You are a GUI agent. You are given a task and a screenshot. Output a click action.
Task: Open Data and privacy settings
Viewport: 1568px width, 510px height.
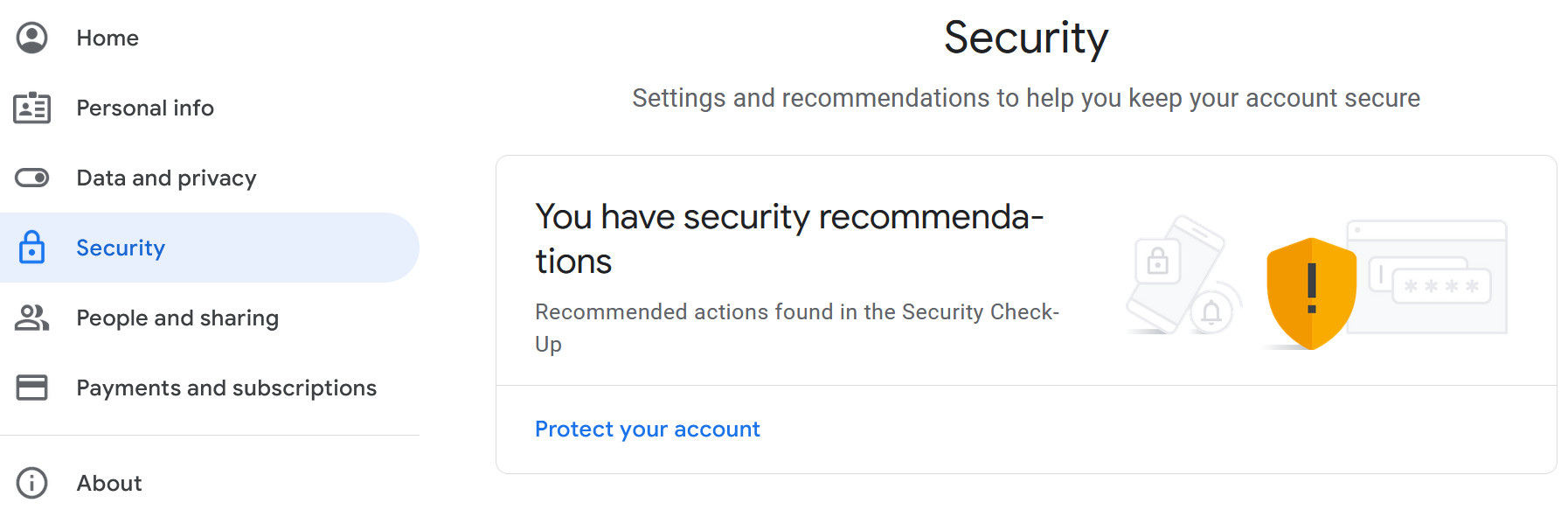pos(166,178)
